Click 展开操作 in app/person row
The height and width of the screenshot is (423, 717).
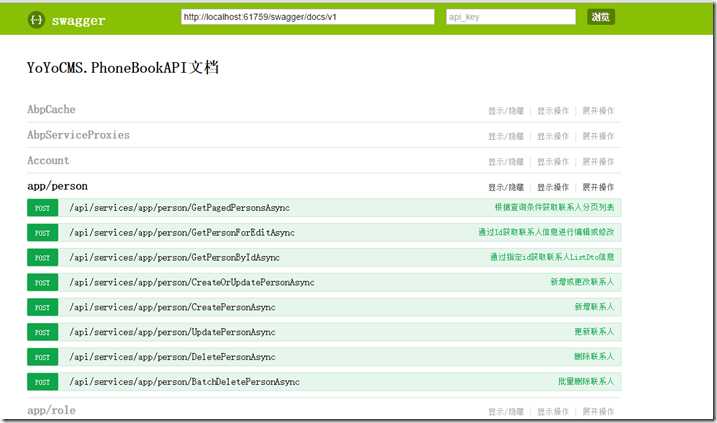[598, 187]
